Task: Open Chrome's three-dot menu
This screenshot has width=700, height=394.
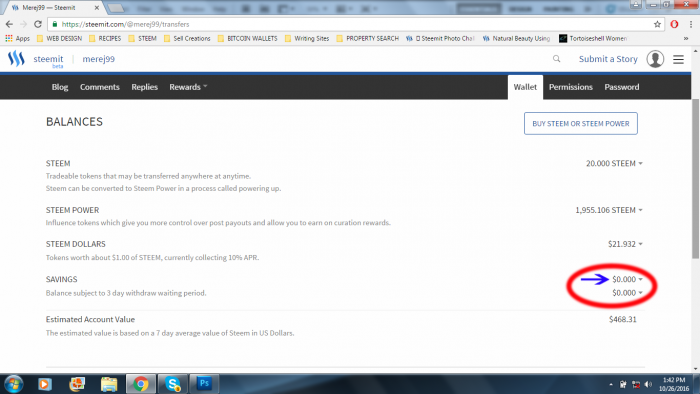Action: (691, 24)
